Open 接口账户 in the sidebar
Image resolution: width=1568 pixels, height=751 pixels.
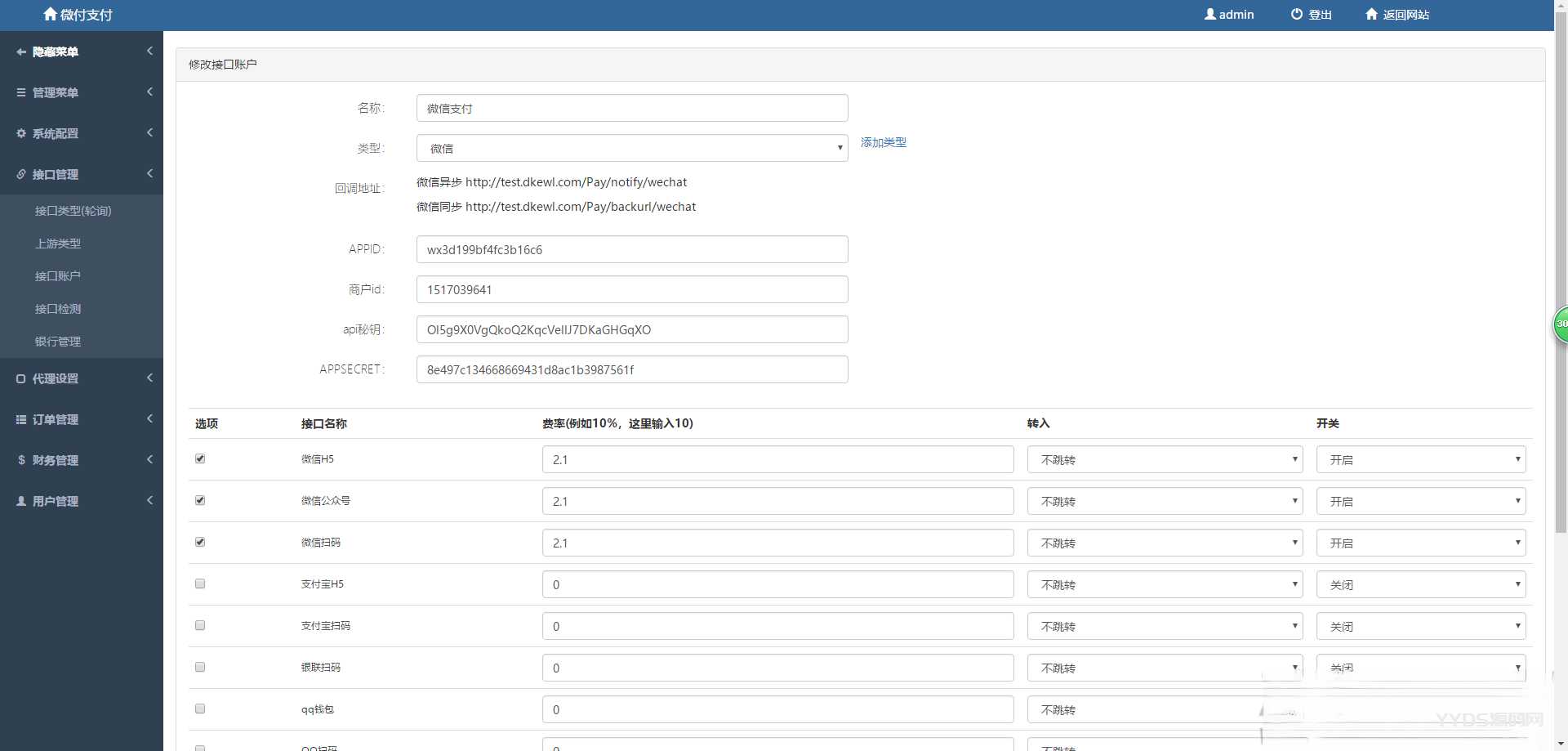coord(58,276)
